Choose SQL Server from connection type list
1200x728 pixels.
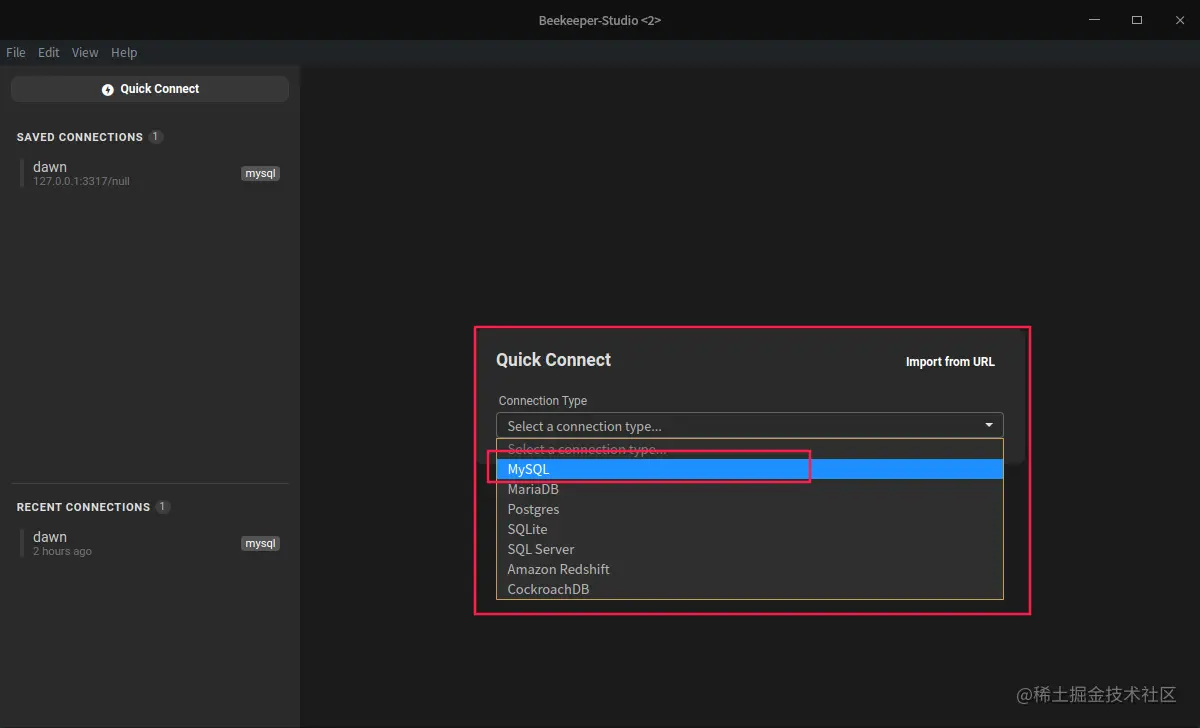[x=750, y=549]
